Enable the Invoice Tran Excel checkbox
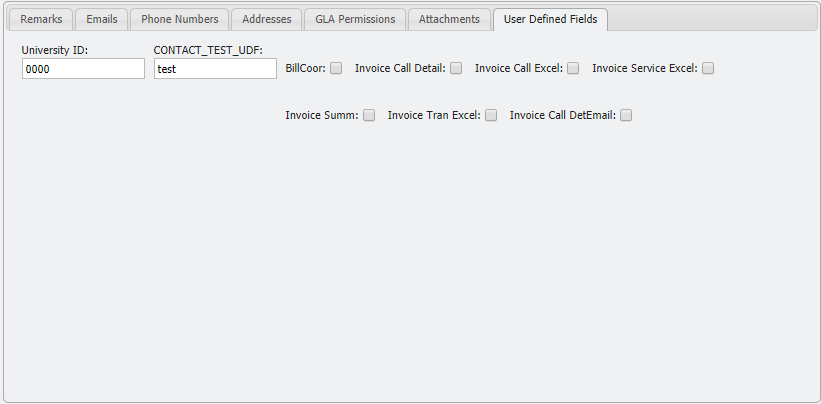 pos(491,115)
